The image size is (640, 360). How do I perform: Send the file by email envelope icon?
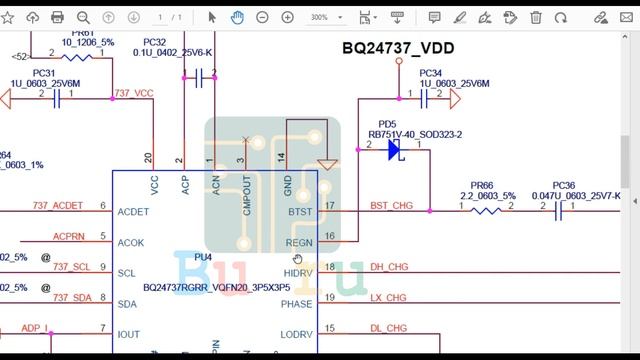(x=627, y=18)
